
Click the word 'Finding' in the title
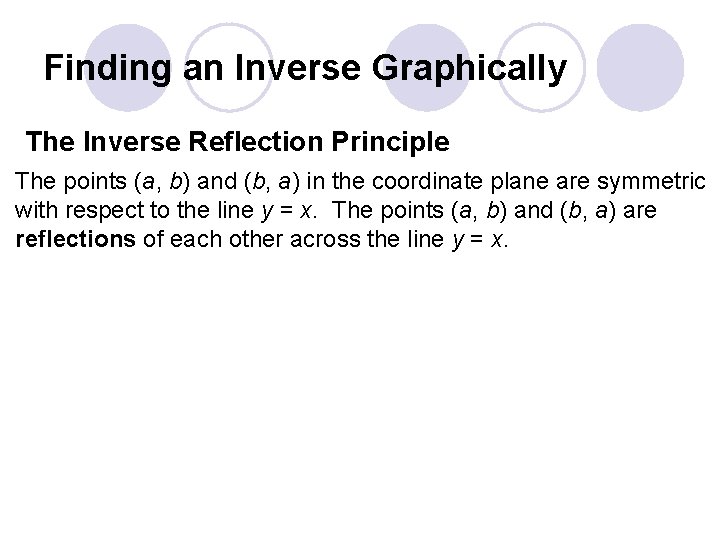[107, 68]
